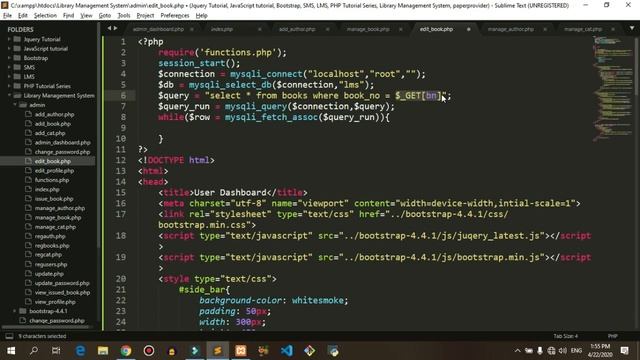Open issue_book.php in the sidebar

(x=54, y=199)
